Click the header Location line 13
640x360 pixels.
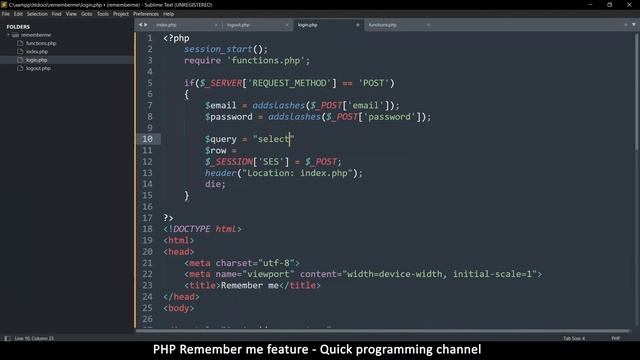point(284,173)
